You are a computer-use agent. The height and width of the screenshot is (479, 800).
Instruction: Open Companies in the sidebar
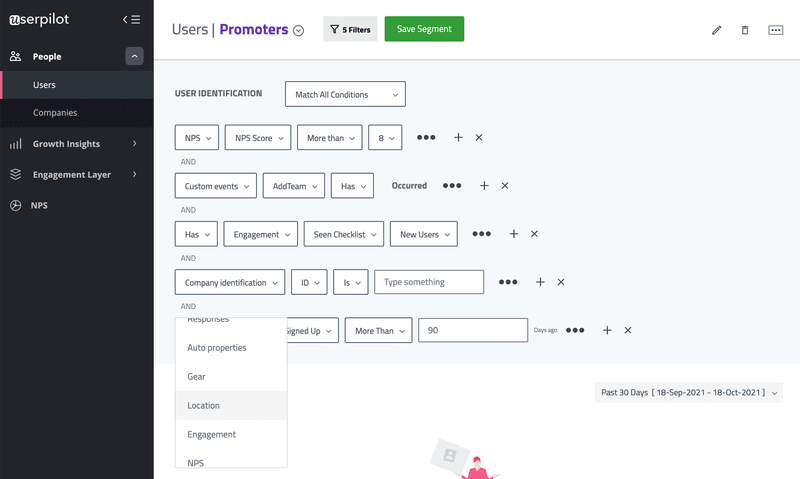[55, 113]
